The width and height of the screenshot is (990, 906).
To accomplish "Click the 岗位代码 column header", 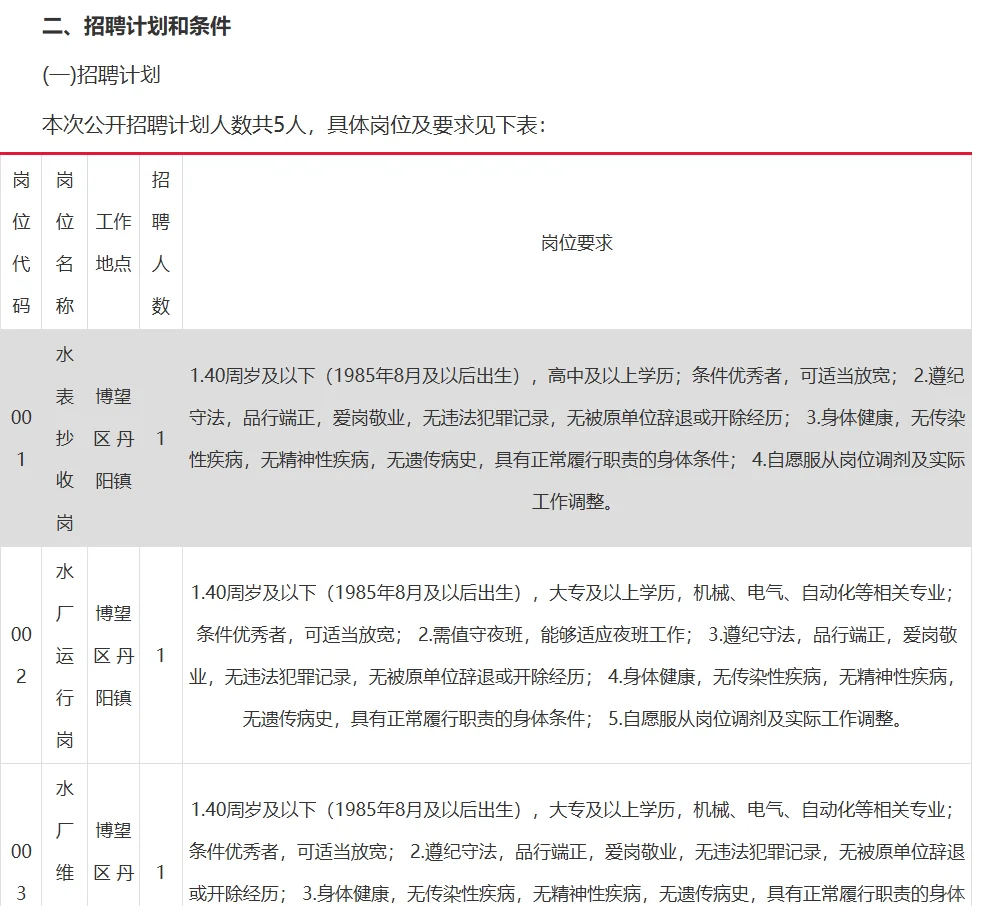I will pyautogui.click(x=20, y=242).
